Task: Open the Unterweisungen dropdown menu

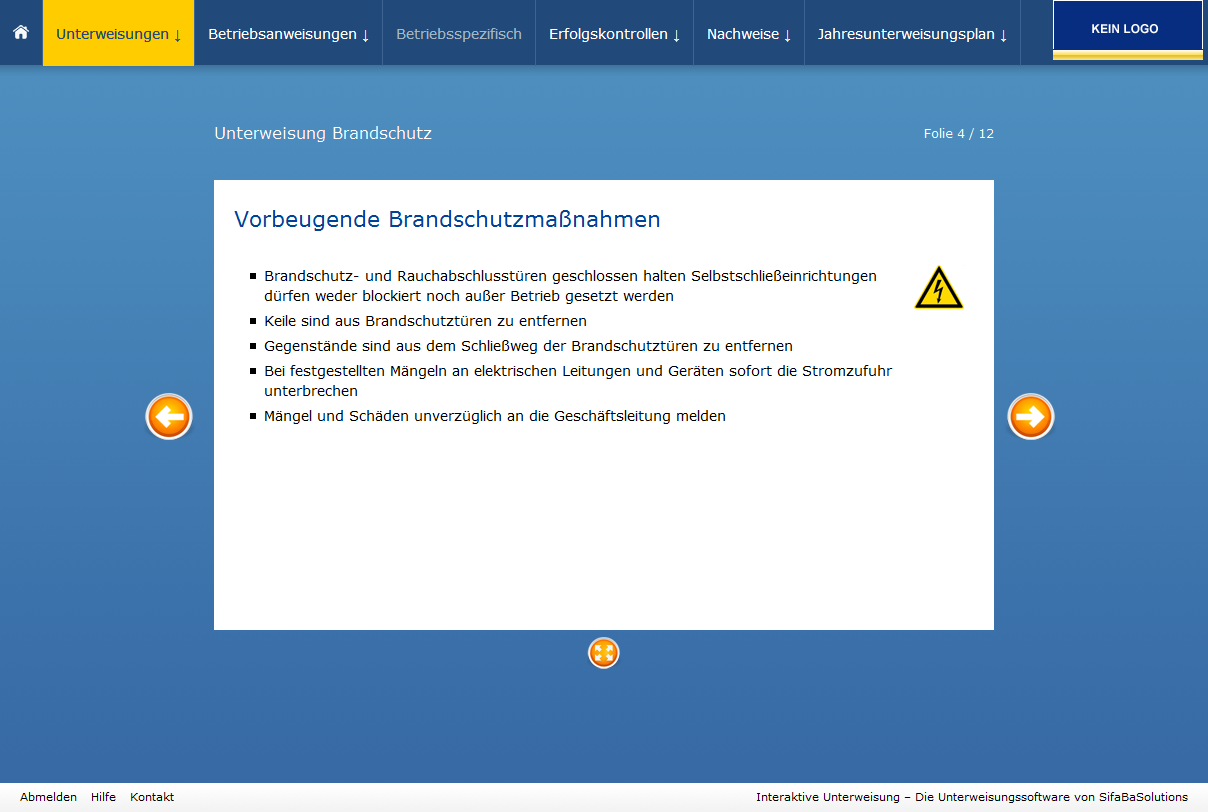Action: (x=118, y=32)
